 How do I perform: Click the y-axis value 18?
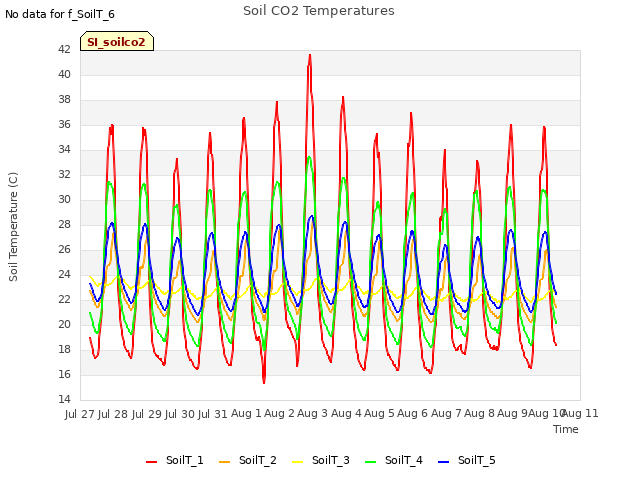(x=64, y=349)
